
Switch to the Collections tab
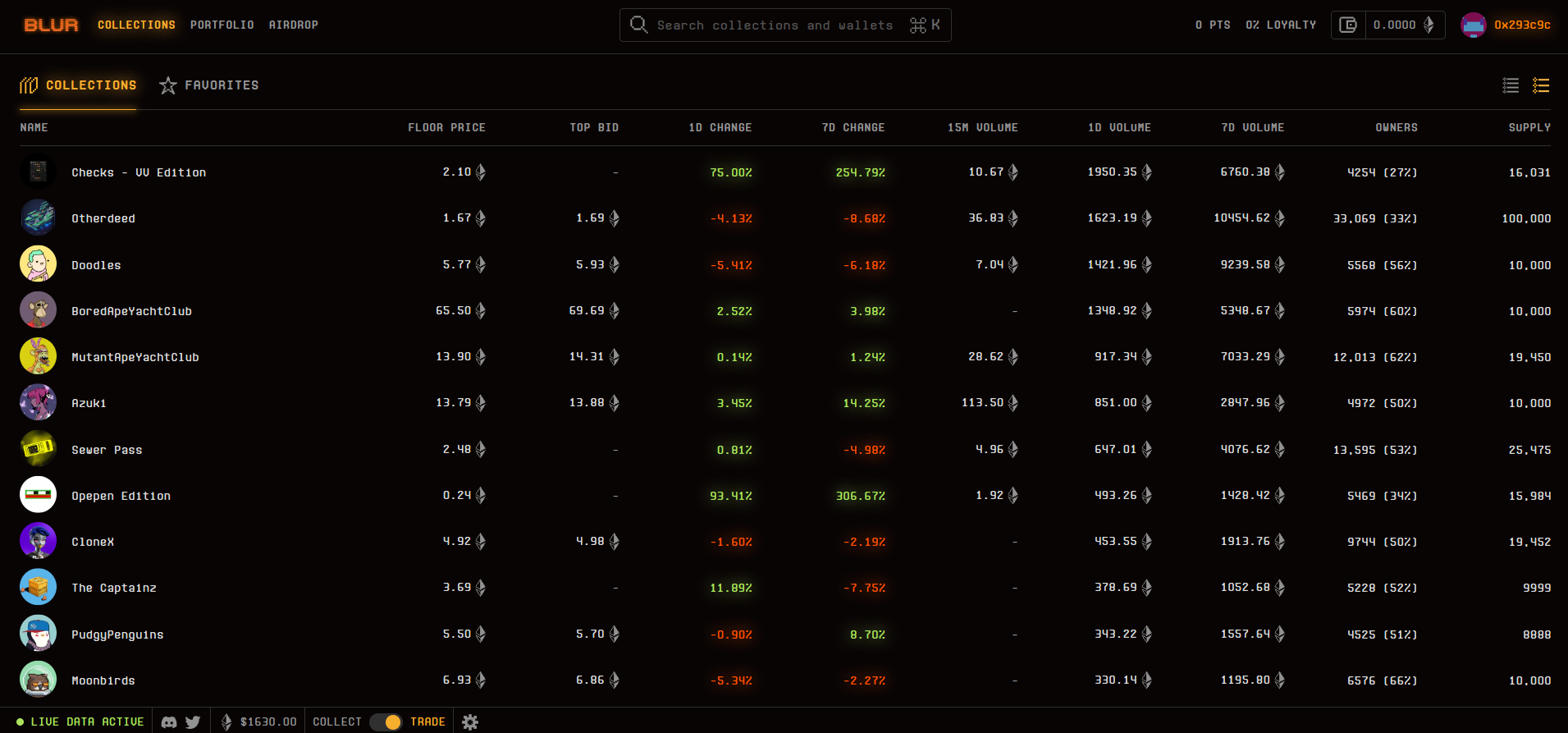78,85
